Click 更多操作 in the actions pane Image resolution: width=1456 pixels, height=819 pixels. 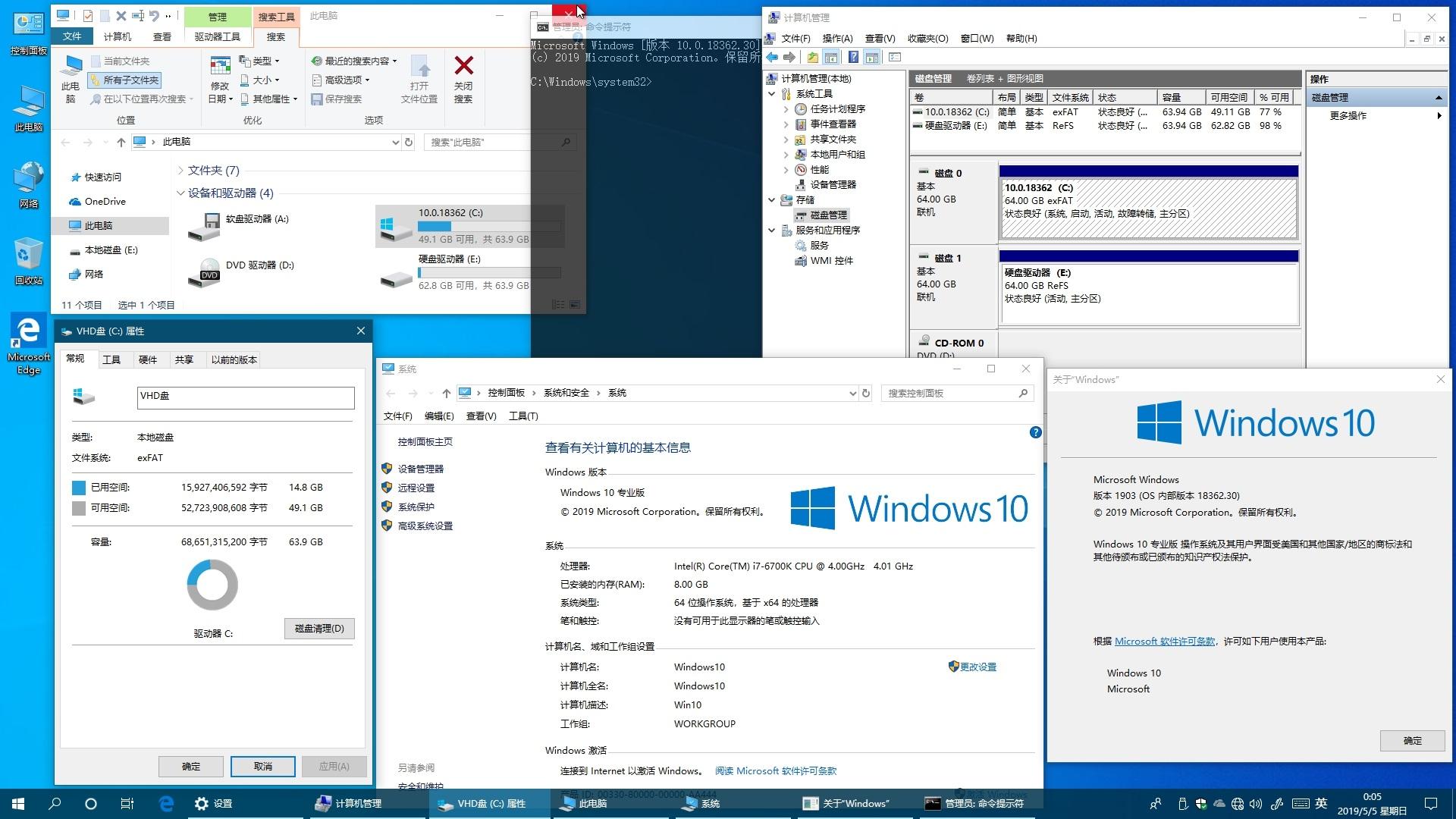[1348, 115]
